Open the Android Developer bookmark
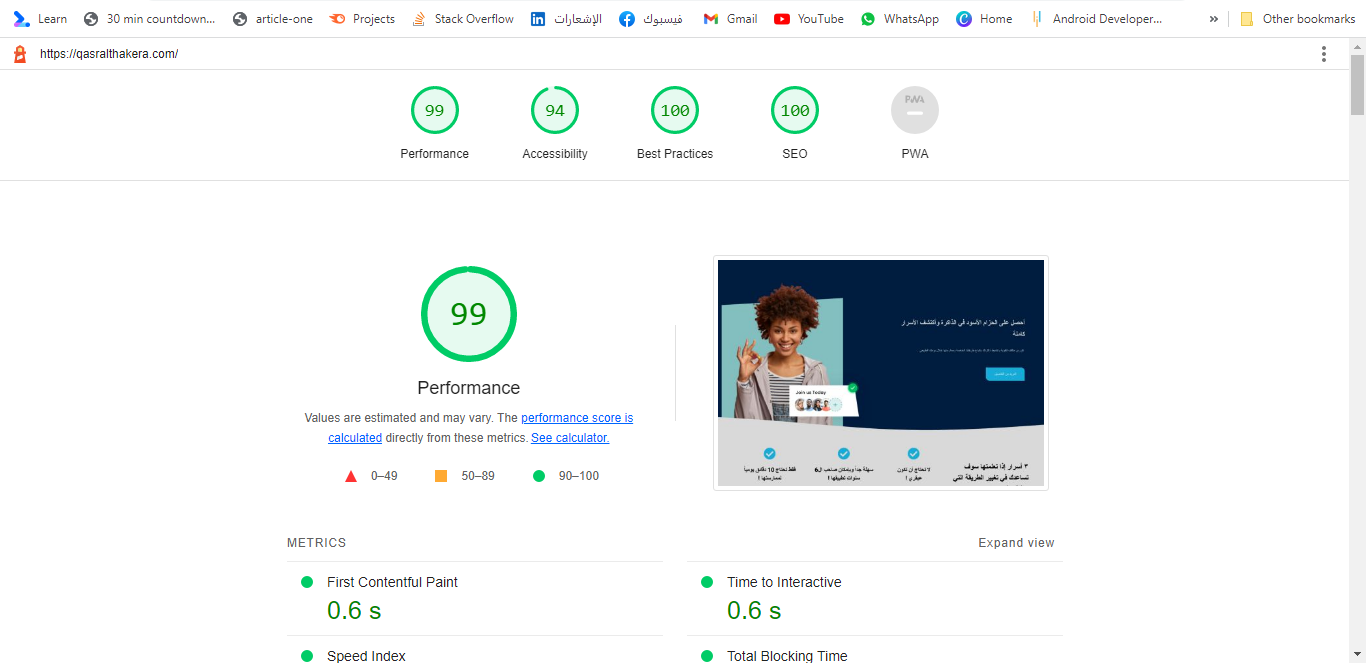 [1096, 19]
